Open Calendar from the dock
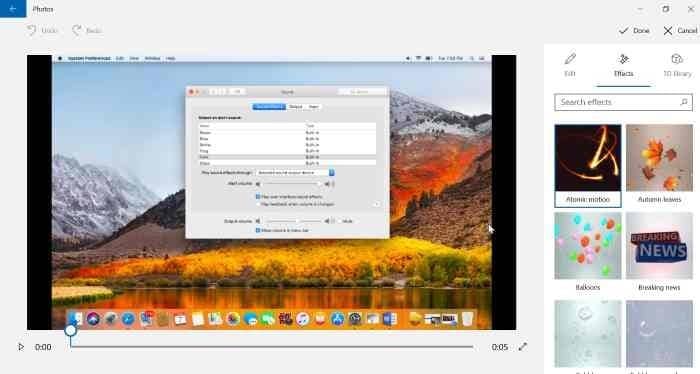700x374 pixels. click(x=180, y=319)
